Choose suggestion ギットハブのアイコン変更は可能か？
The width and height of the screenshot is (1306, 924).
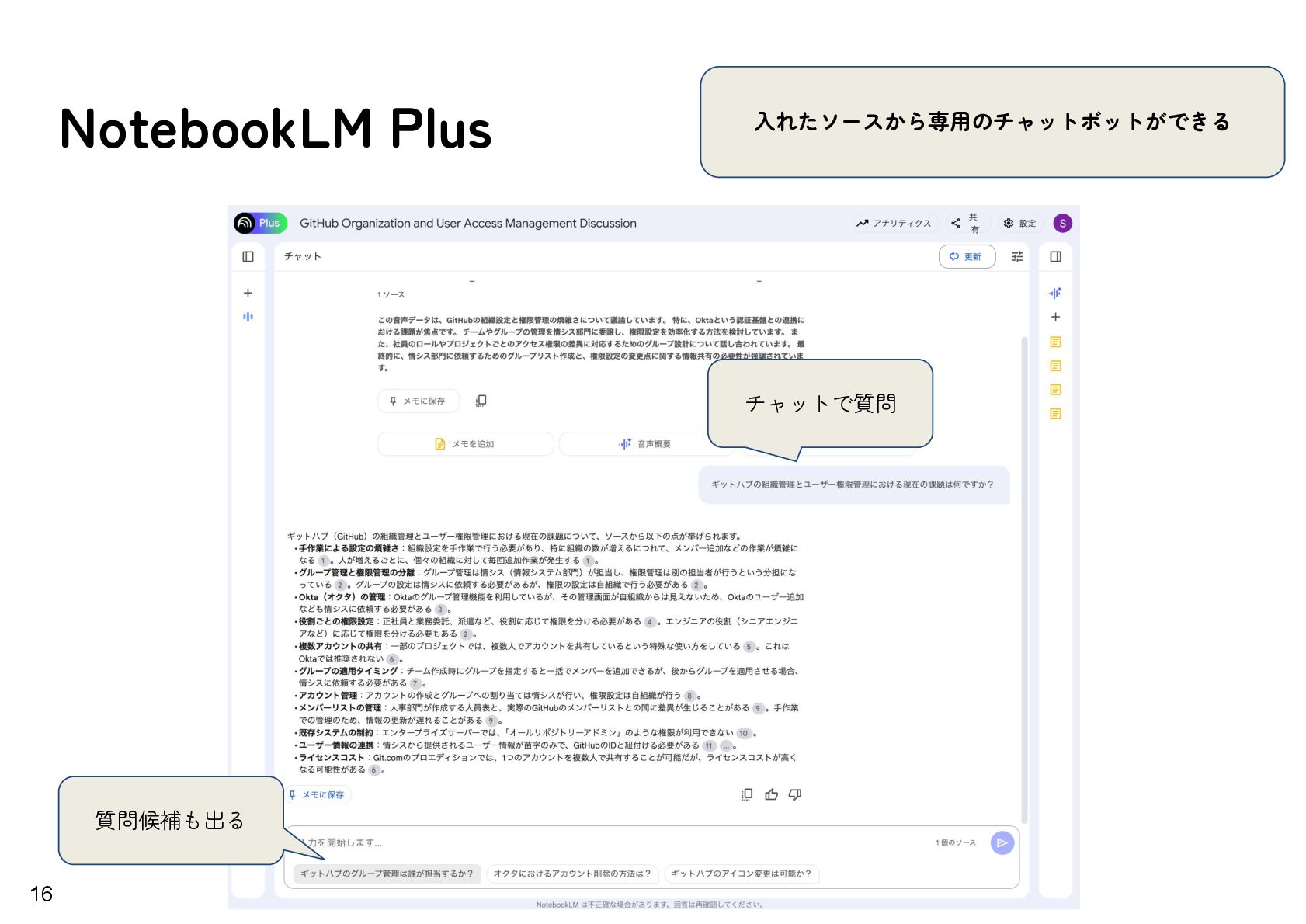(741, 874)
